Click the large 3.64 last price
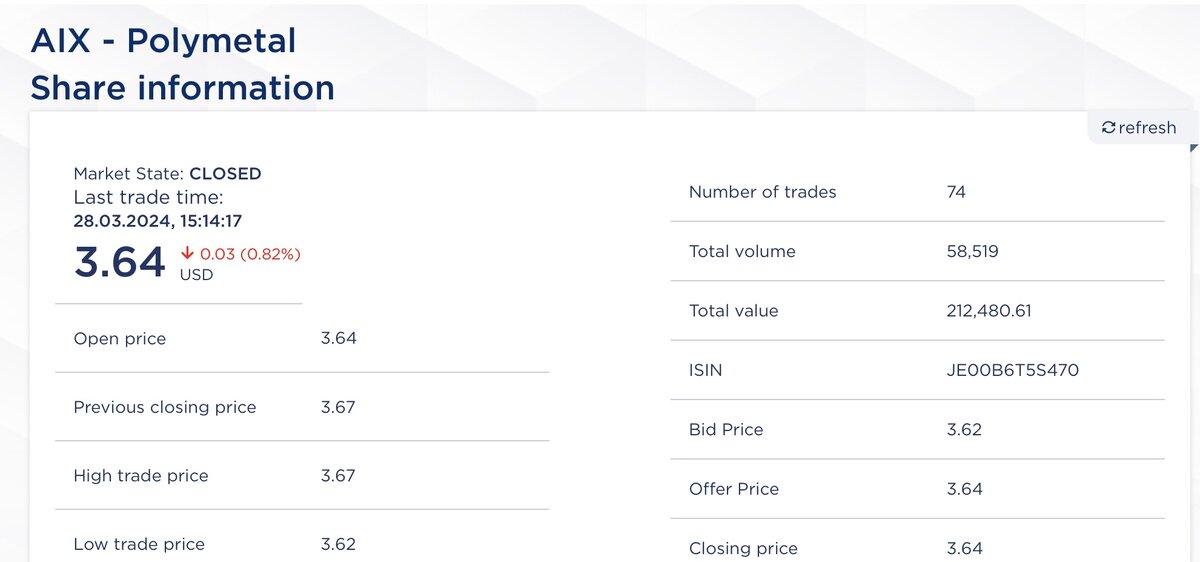This screenshot has width=1200, height=562. pyautogui.click(x=120, y=263)
